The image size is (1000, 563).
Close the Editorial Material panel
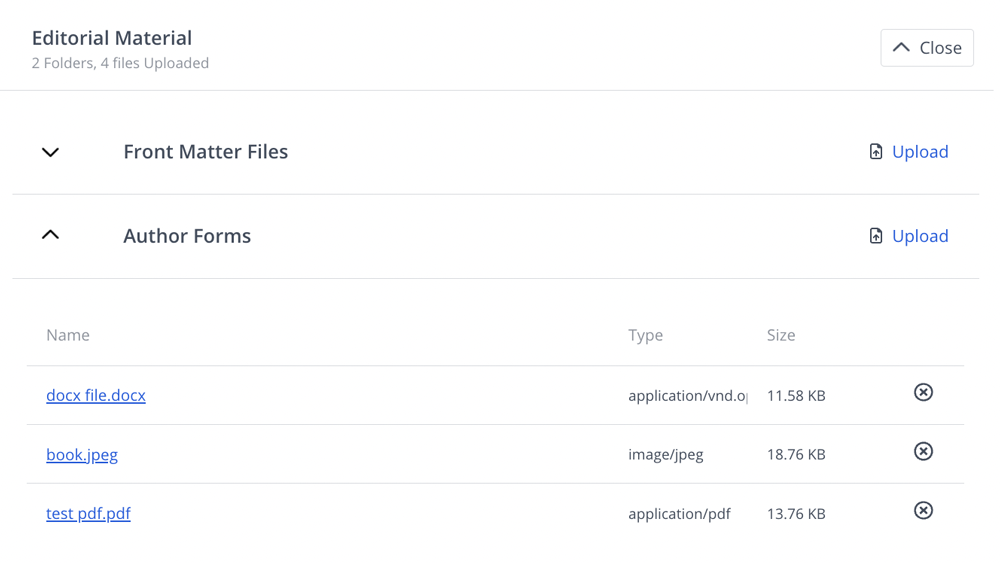click(x=927, y=48)
